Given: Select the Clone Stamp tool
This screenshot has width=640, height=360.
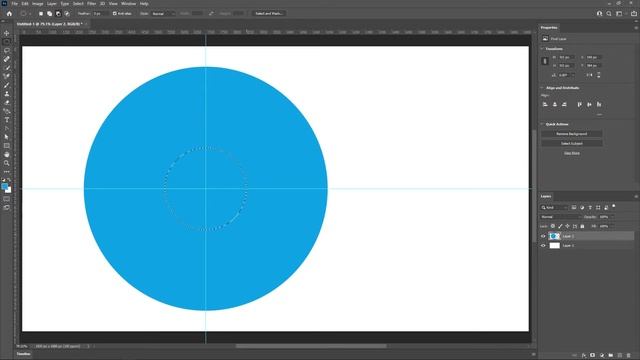Looking at the screenshot, I should click(x=7, y=93).
